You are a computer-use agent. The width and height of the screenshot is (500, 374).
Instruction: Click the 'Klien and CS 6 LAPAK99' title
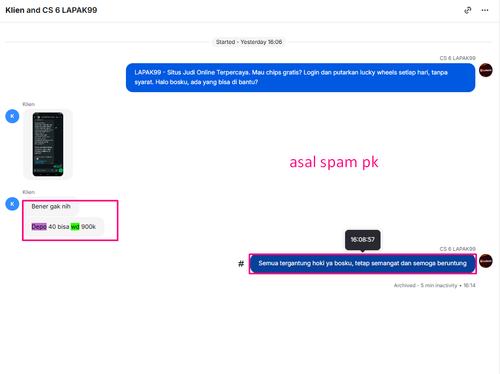coord(51,10)
